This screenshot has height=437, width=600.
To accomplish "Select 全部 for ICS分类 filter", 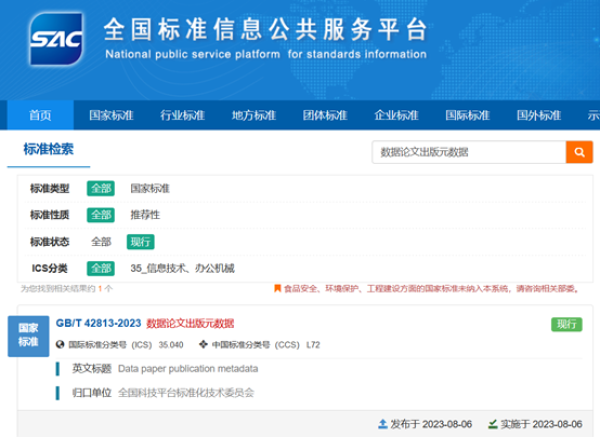I will click(x=101, y=268).
